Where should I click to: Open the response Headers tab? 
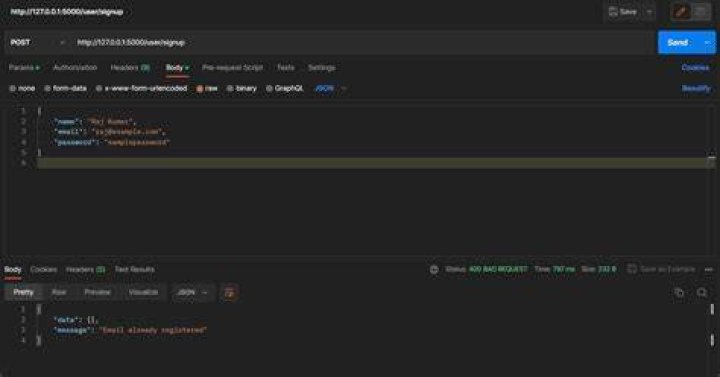pyautogui.click(x=85, y=270)
